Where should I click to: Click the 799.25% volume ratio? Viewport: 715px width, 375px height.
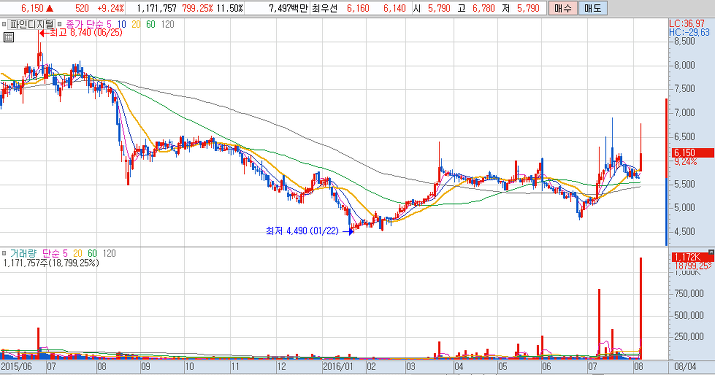point(198,8)
